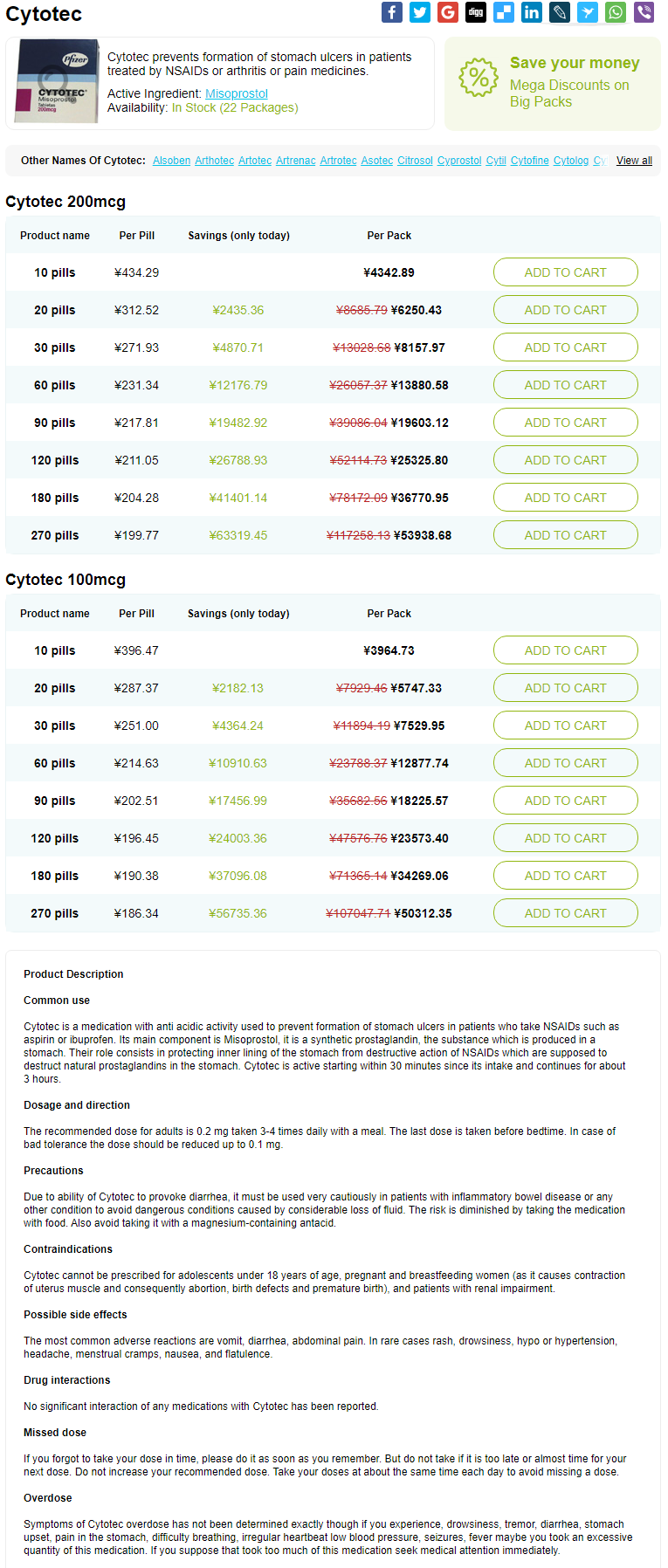This screenshot has width=668, height=1568.
Task: Click the Mega Discounts on Big Packs banner
Action: [x=553, y=84]
